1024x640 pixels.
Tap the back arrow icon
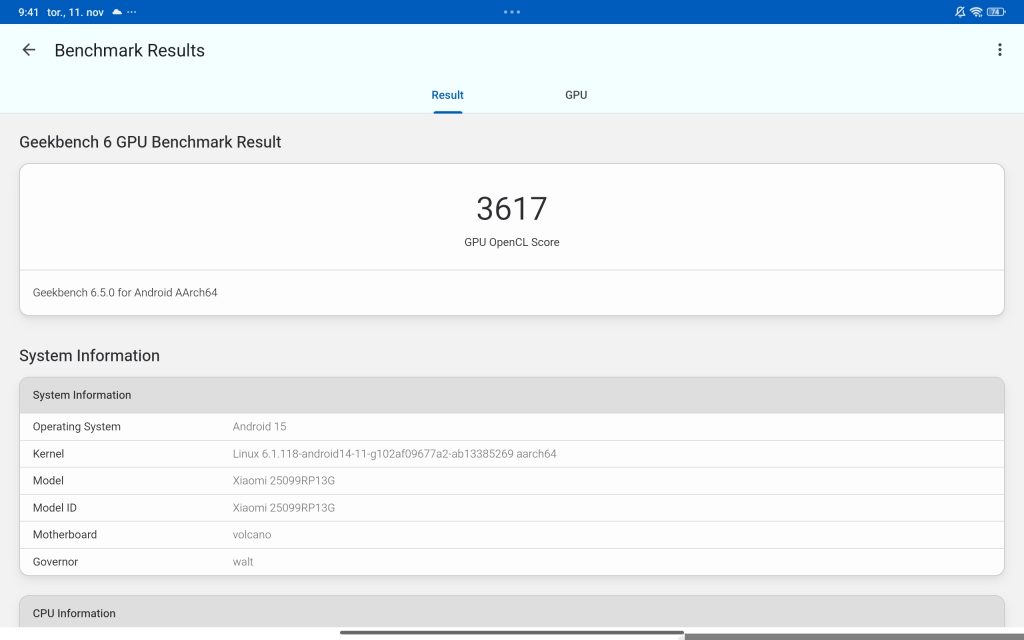tap(29, 50)
